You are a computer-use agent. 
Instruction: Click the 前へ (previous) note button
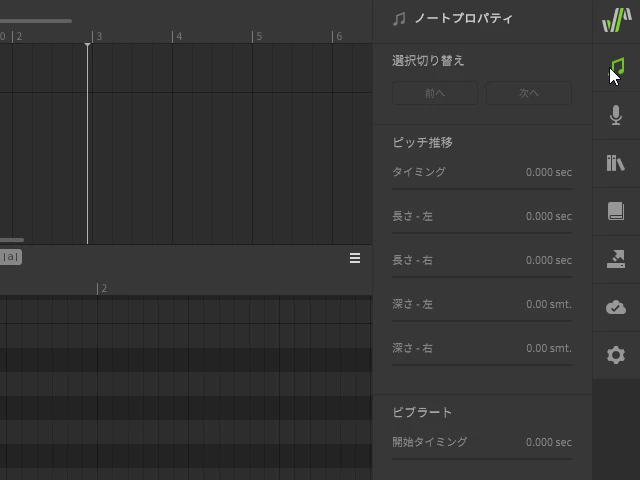click(435, 94)
